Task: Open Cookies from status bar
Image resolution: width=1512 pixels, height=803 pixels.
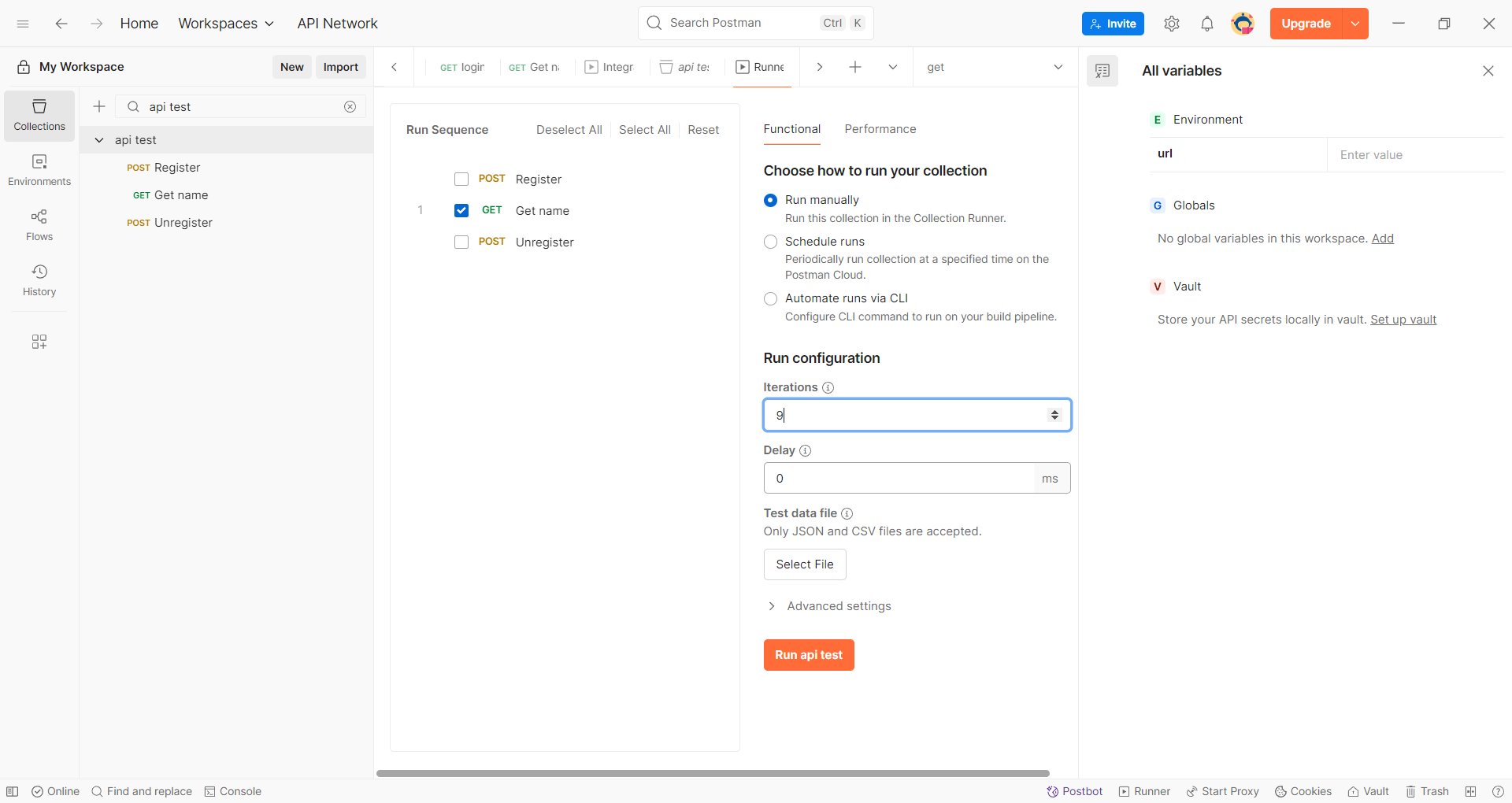Action: 1303,791
